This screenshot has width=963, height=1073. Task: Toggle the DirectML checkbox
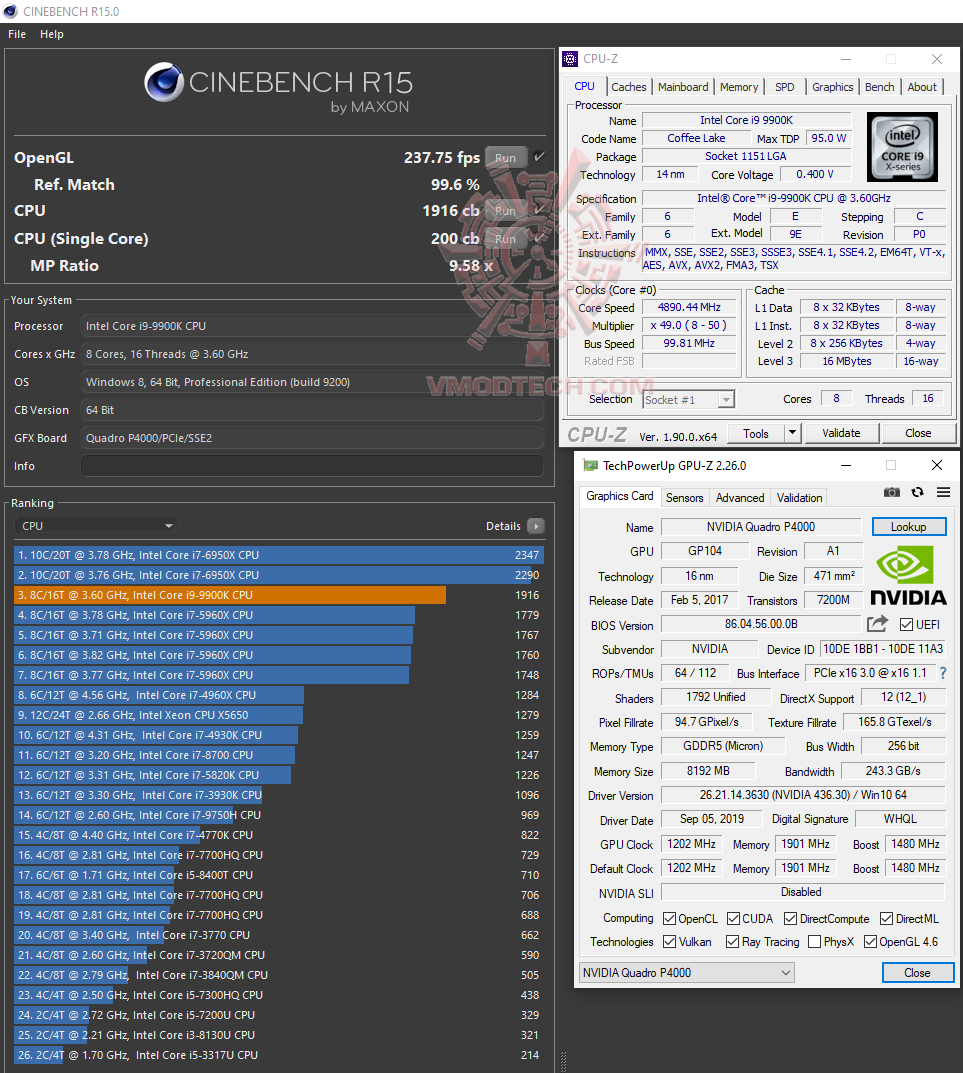tap(886, 918)
